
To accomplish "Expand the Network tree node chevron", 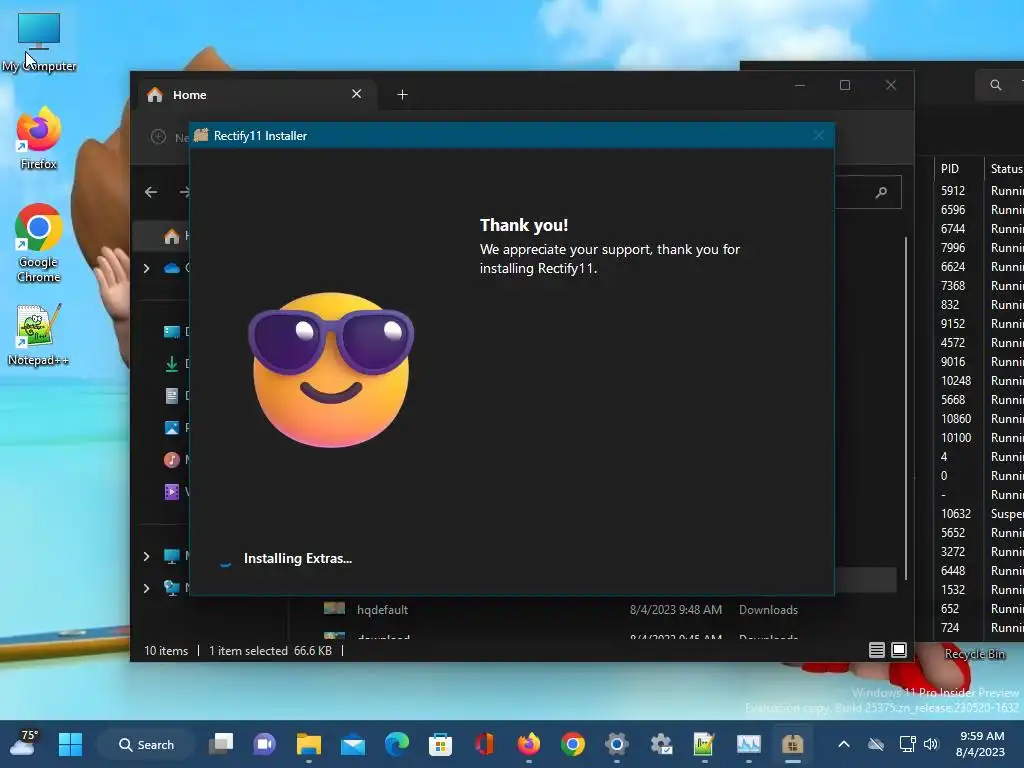I will (146, 588).
